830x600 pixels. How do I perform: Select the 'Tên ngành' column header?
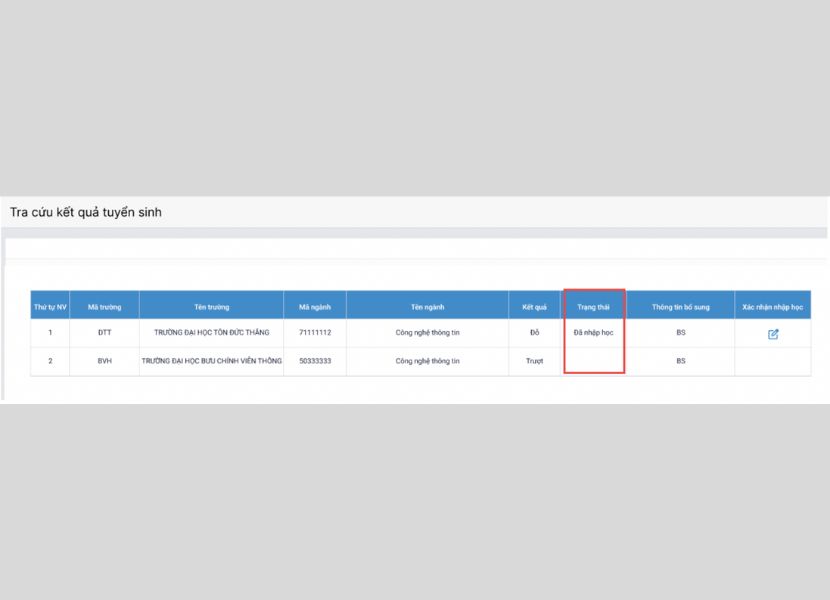427,307
